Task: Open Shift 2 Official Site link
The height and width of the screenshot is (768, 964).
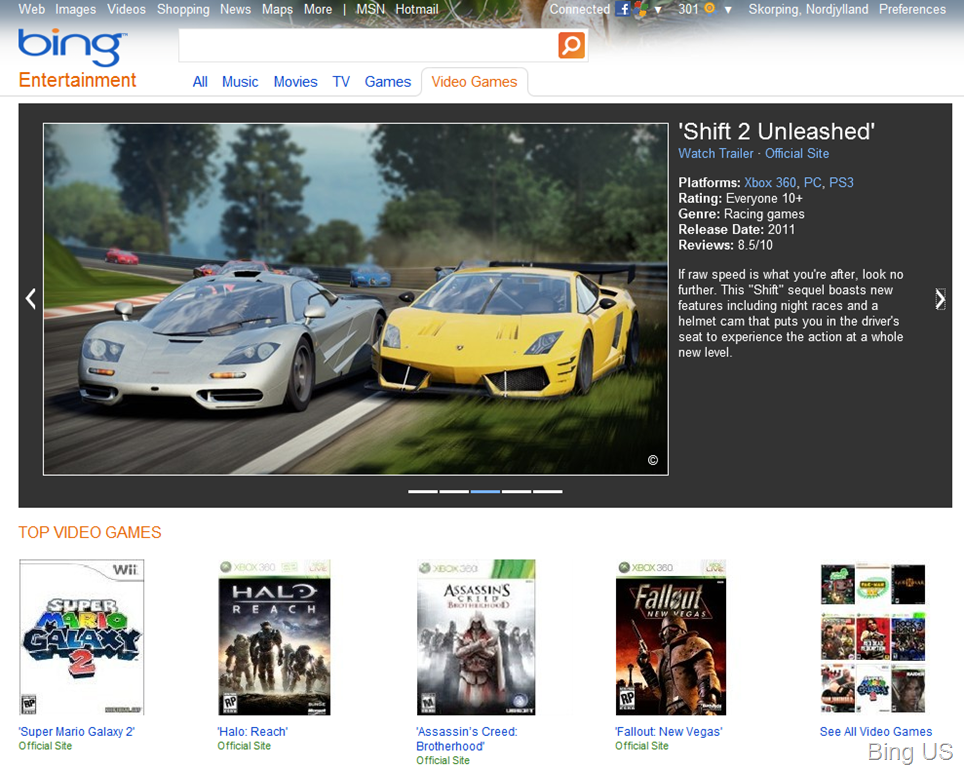Action: (797, 154)
